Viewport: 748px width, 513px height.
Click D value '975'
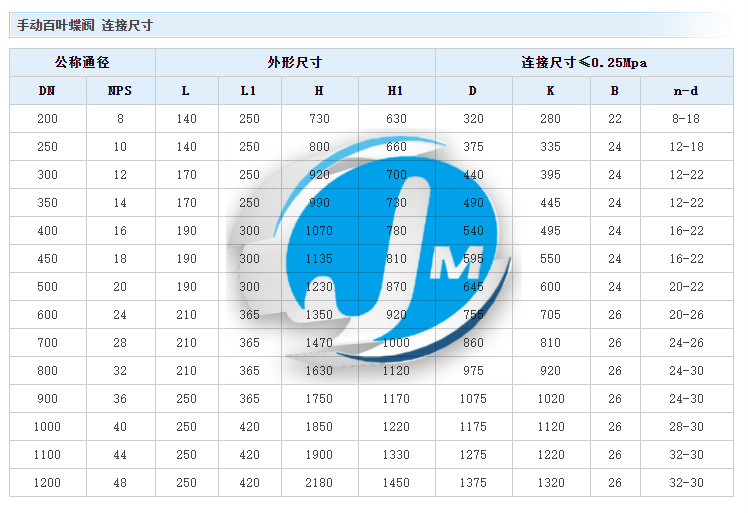(473, 371)
